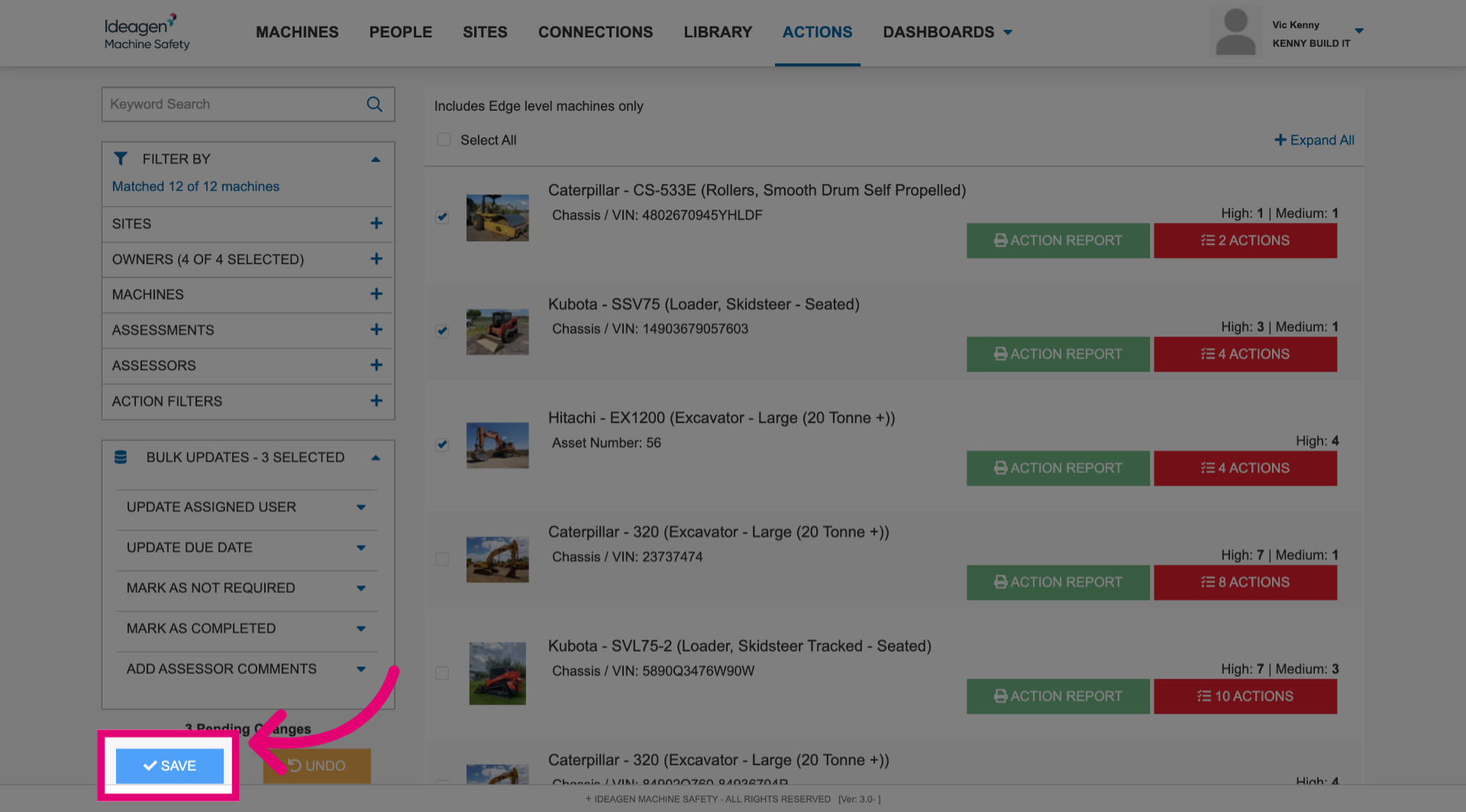1466x812 pixels.
Task: Click the Kubota SSV75 machine title
Action: [704, 304]
